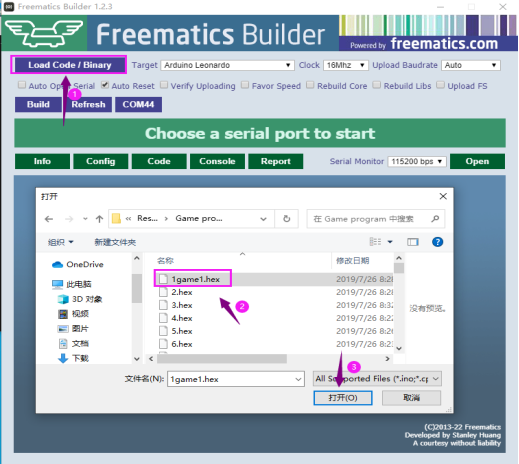
Task: Open the Serial Monitor baud rate dropdown
Action: point(417,162)
